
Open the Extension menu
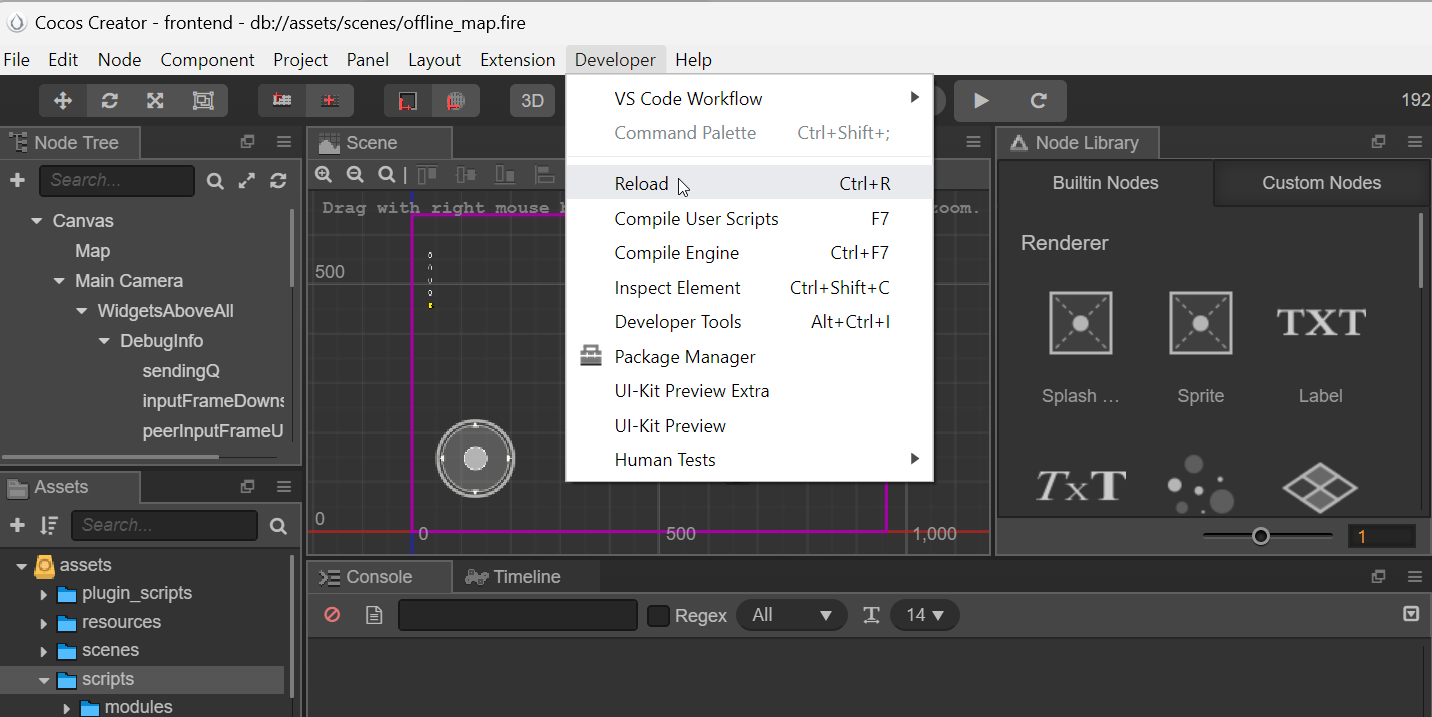point(517,60)
